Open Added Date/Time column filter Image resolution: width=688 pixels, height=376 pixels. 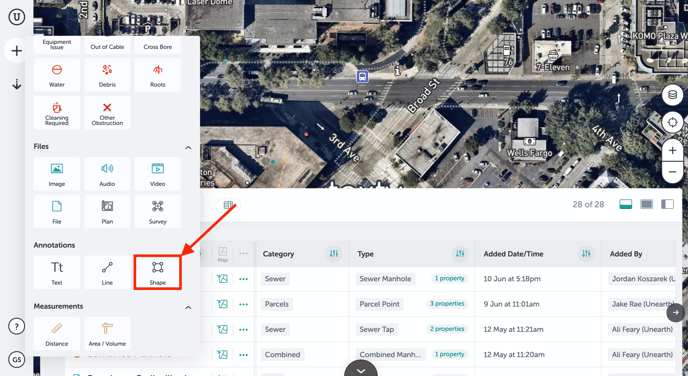[x=586, y=254]
